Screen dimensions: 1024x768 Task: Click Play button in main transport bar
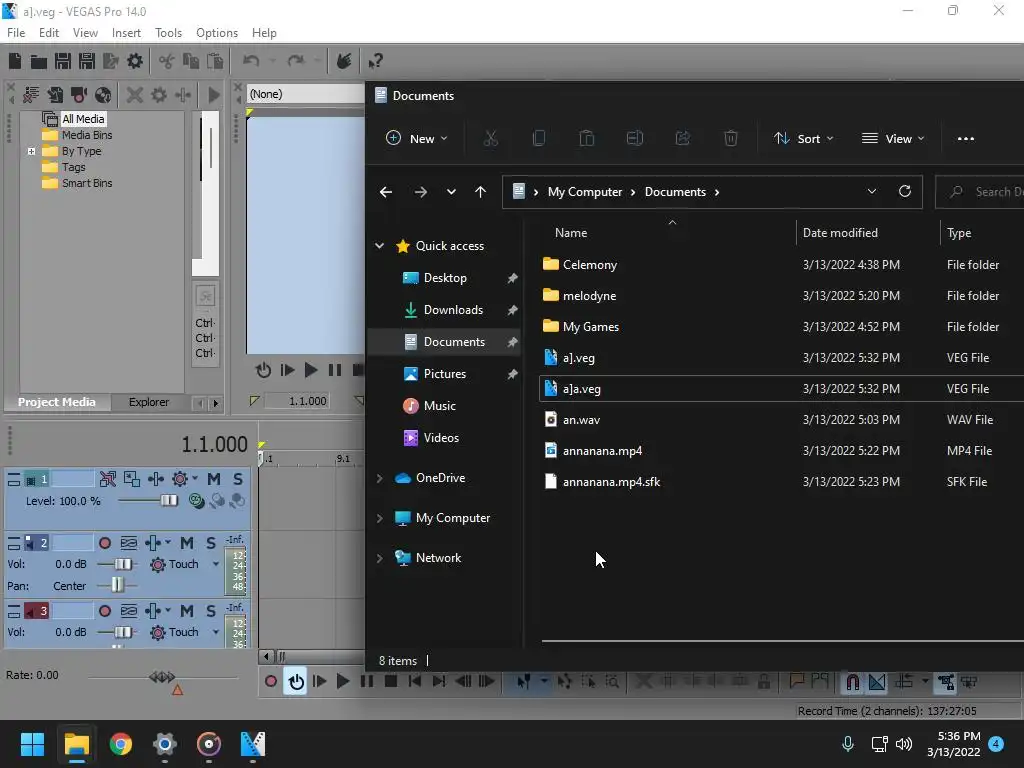tap(343, 682)
